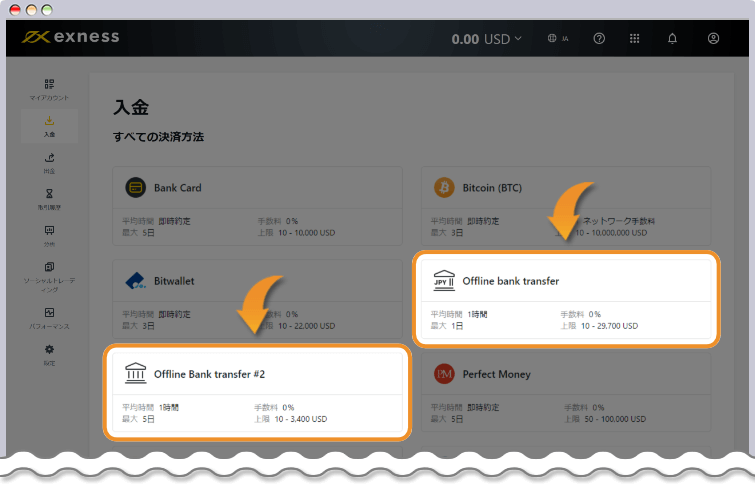Image resolution: width=755 pixels, height=484 pixels.
Task: Select Bitcoin (BTC) payment method
Action: point(566,206)
